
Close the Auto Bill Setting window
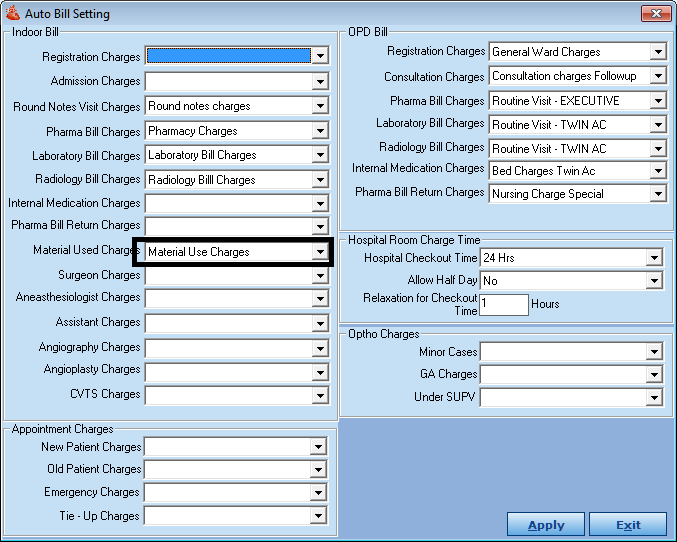pos(655,14)
